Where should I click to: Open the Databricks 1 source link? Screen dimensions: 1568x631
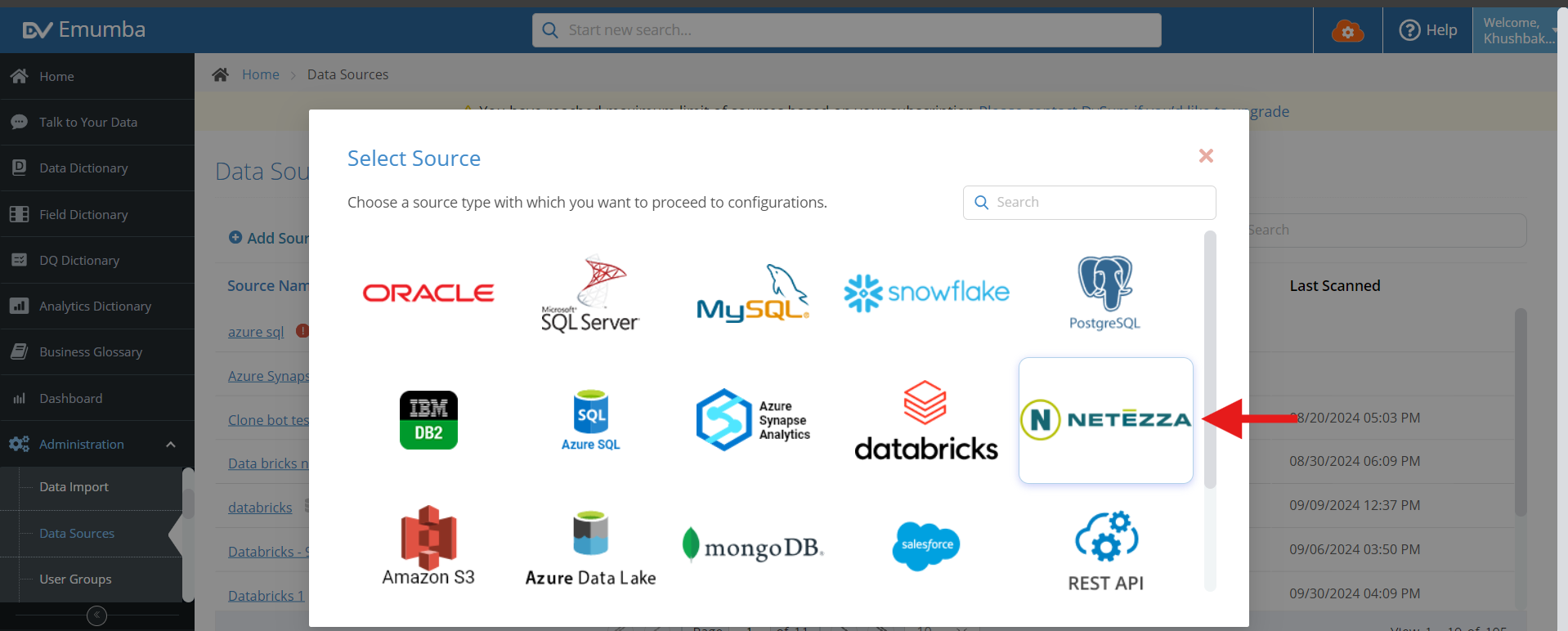pos(267,596)
